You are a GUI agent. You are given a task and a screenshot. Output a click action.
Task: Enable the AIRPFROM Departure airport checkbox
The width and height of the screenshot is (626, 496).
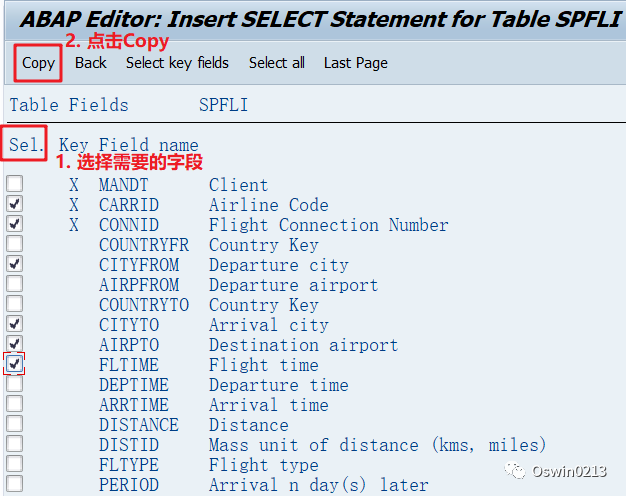tap(15, 284)
